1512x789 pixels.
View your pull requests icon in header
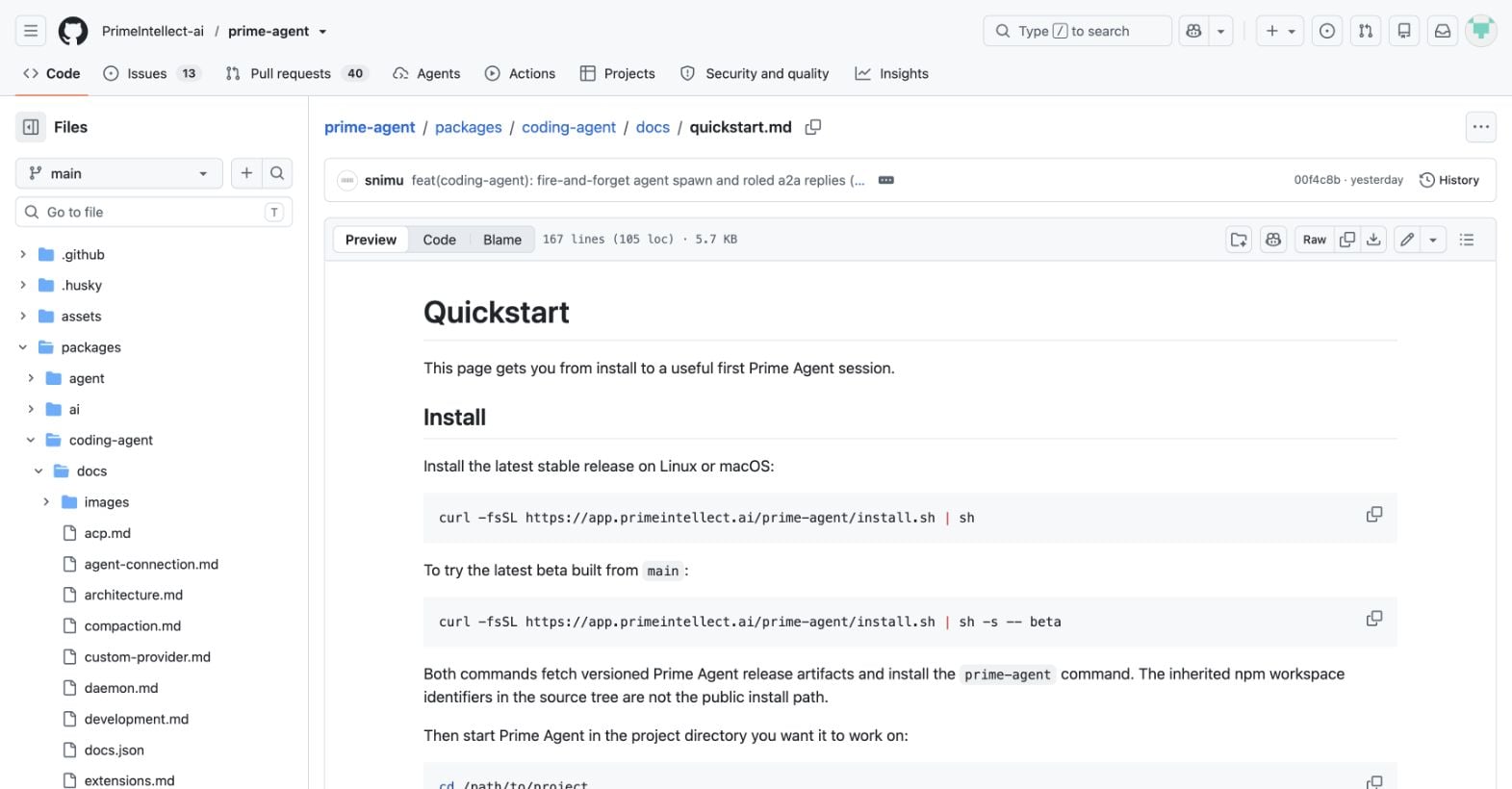pyautogui.click(x=1366, y=31)
